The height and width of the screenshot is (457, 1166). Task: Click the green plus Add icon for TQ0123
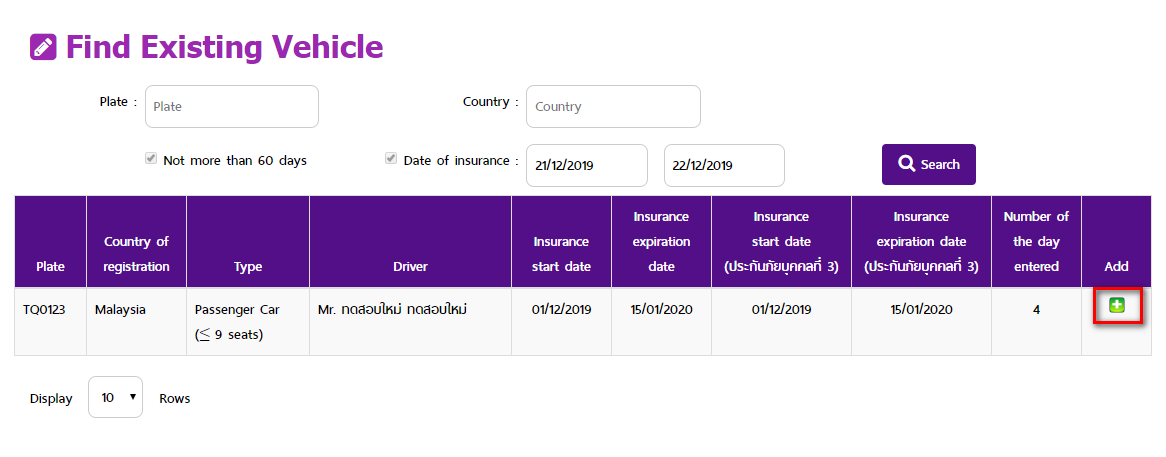(1116, 305)
